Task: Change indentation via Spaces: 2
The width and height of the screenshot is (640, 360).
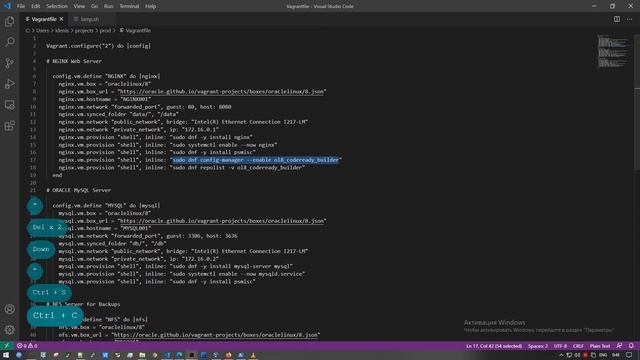Action: click(x=538, y=346)
